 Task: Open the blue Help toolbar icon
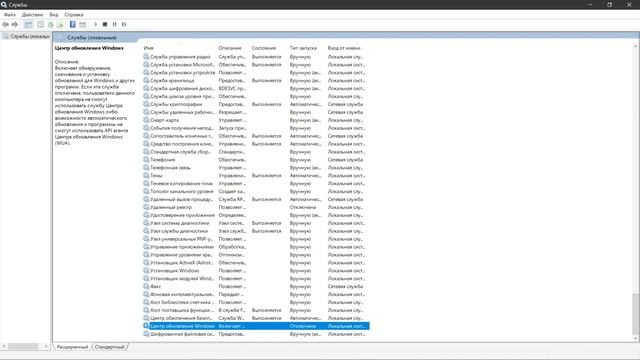tap(73, 24)
